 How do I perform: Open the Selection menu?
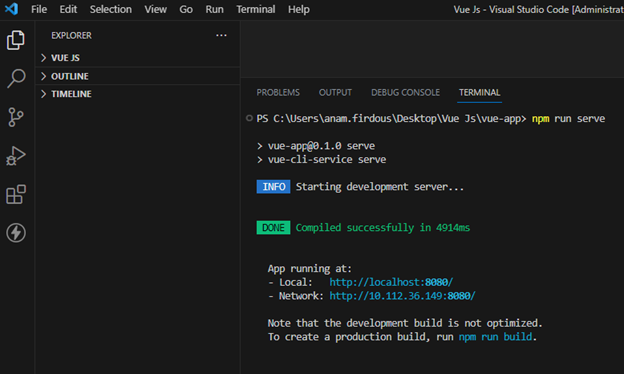coord(111,9)
